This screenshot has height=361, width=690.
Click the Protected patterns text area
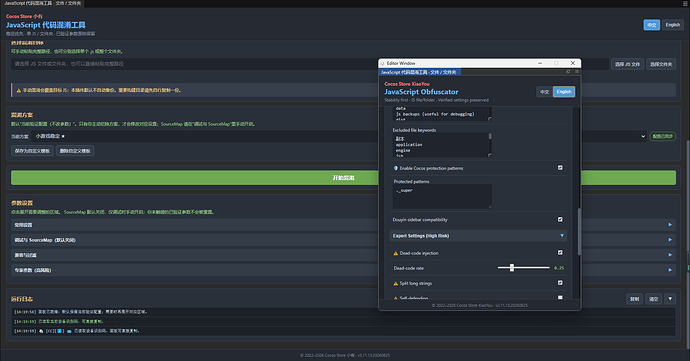click(442, 196)
